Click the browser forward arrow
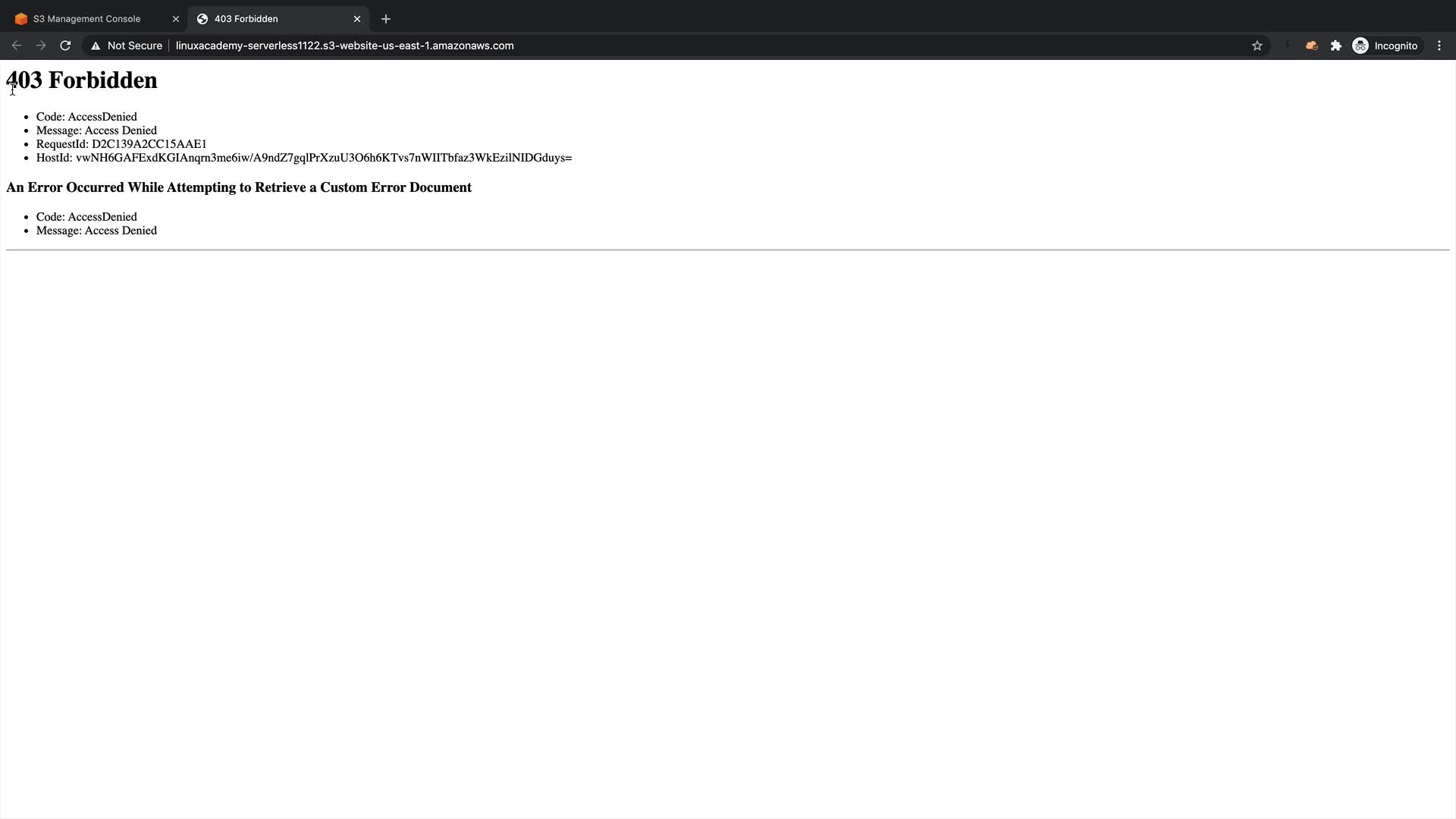Image resolution: width=1456 pixels, height=819 pixels. [41, 45]
